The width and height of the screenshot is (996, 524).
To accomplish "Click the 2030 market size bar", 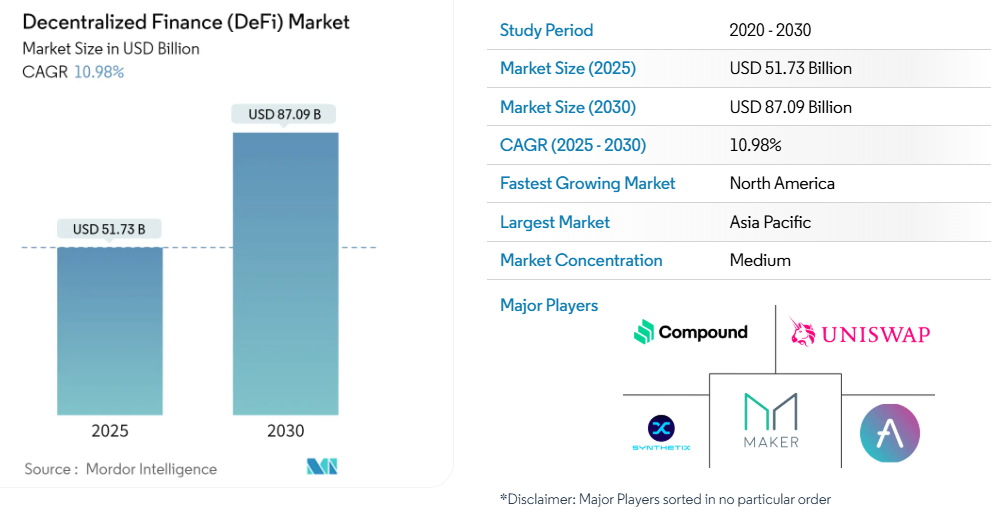I will (286, 274).
